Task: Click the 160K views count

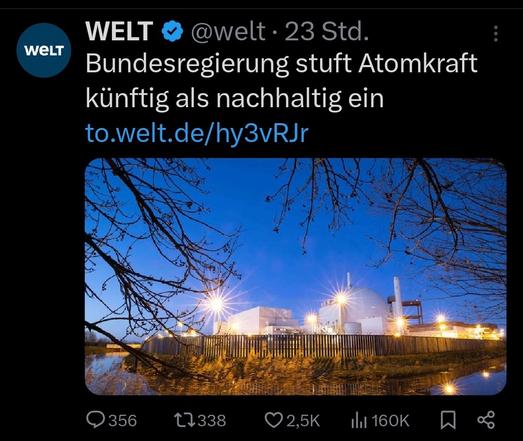Action: click(x=390, y=421)
